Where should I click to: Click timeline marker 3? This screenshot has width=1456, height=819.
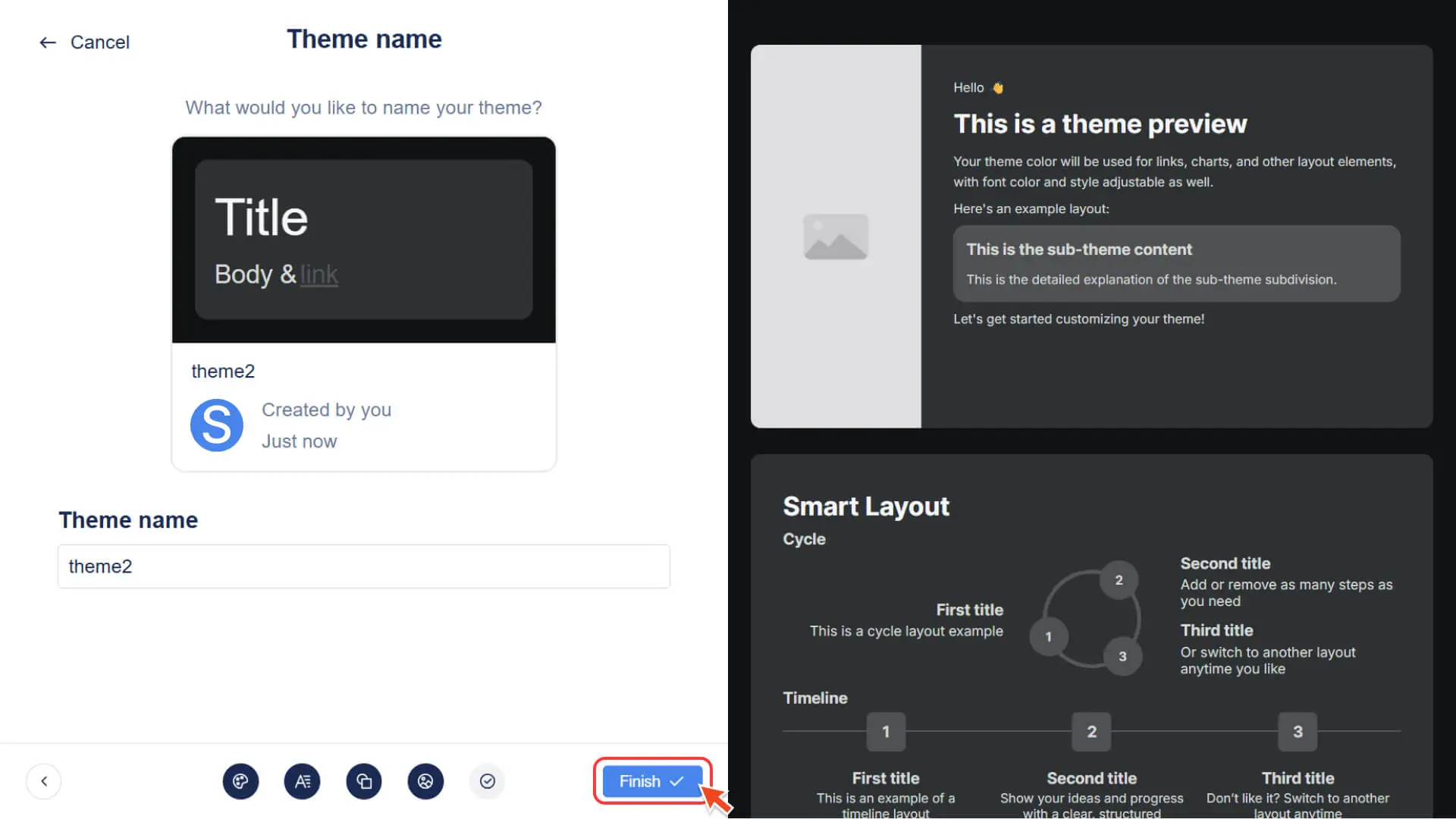pos(1298,732)
